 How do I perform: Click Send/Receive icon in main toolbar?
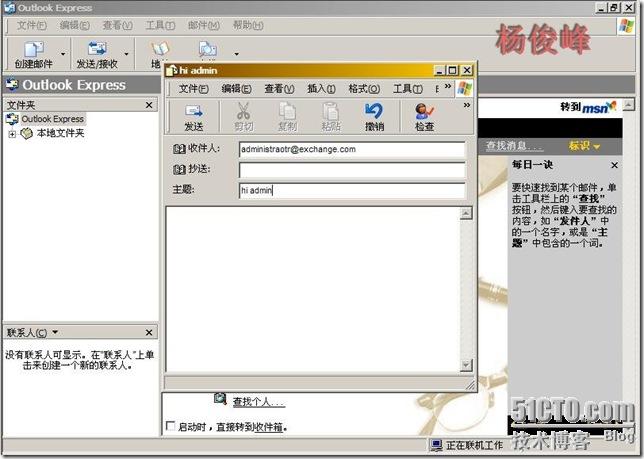pos(97,49)
